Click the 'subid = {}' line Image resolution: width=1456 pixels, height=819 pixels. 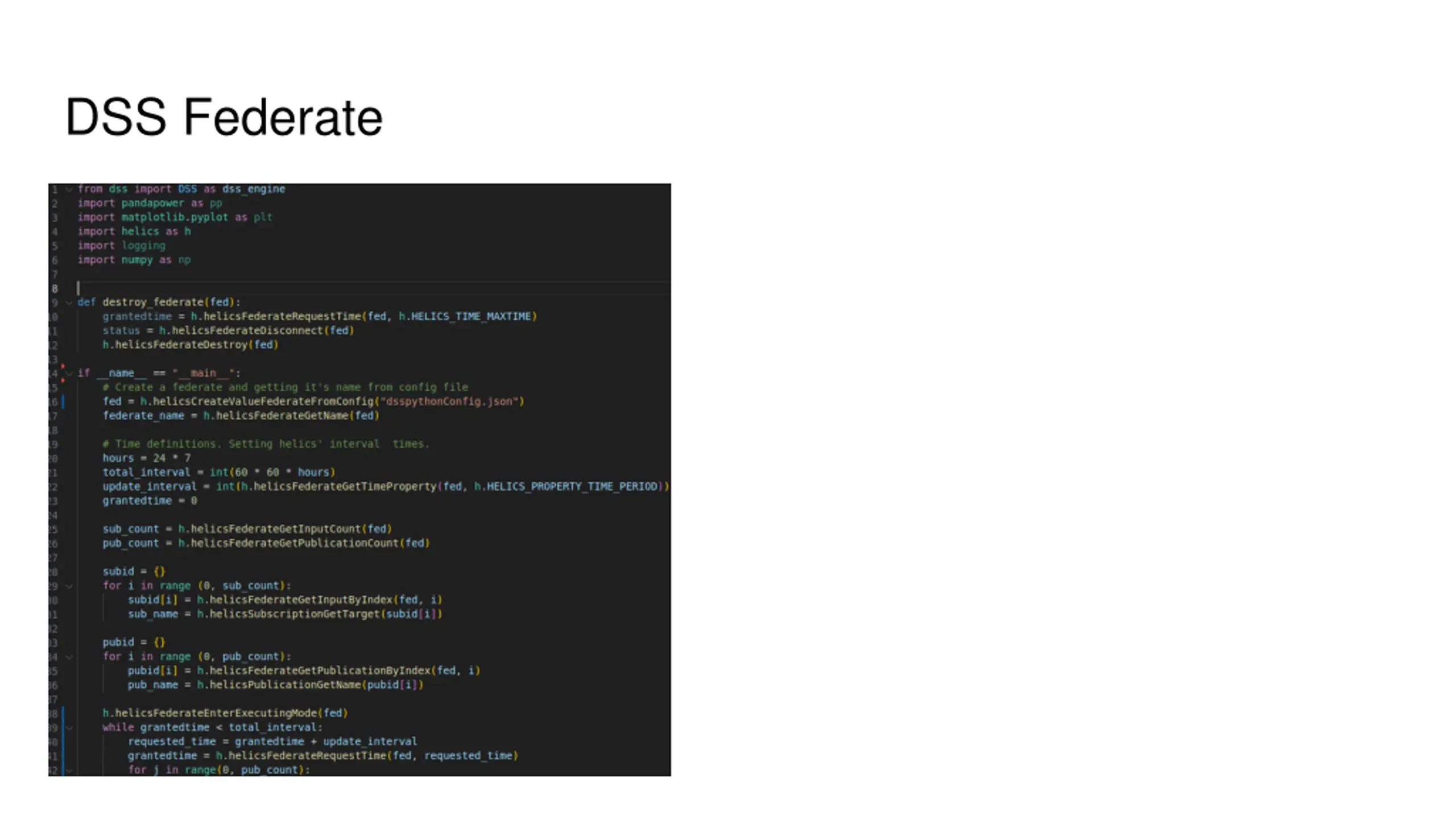pyautogui.click(x=134, y=572)
